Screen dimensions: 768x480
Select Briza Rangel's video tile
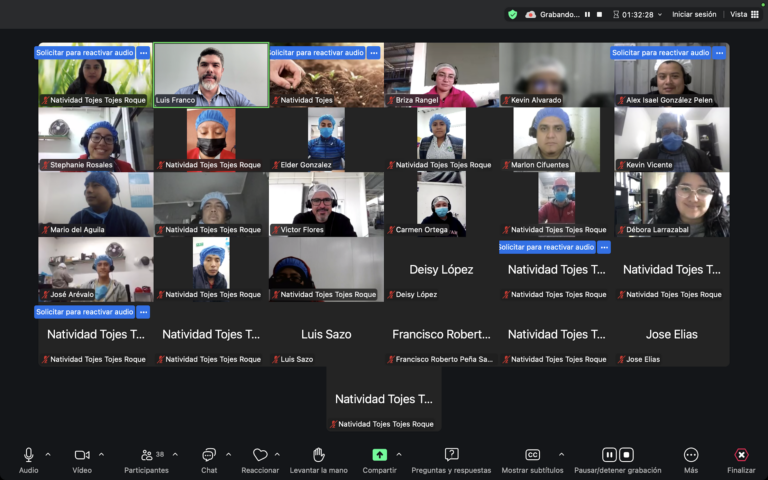point(441,75)
